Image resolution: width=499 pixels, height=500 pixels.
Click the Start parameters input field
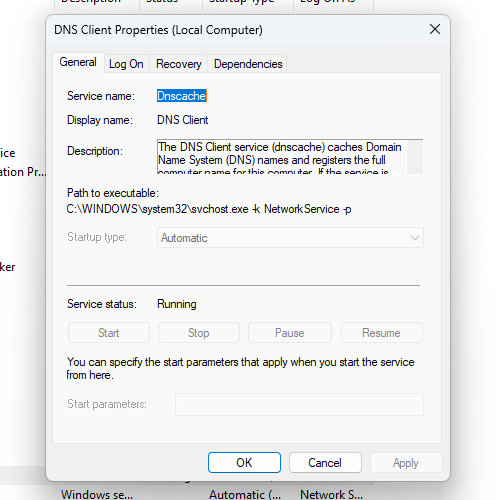tap(299, 404)
